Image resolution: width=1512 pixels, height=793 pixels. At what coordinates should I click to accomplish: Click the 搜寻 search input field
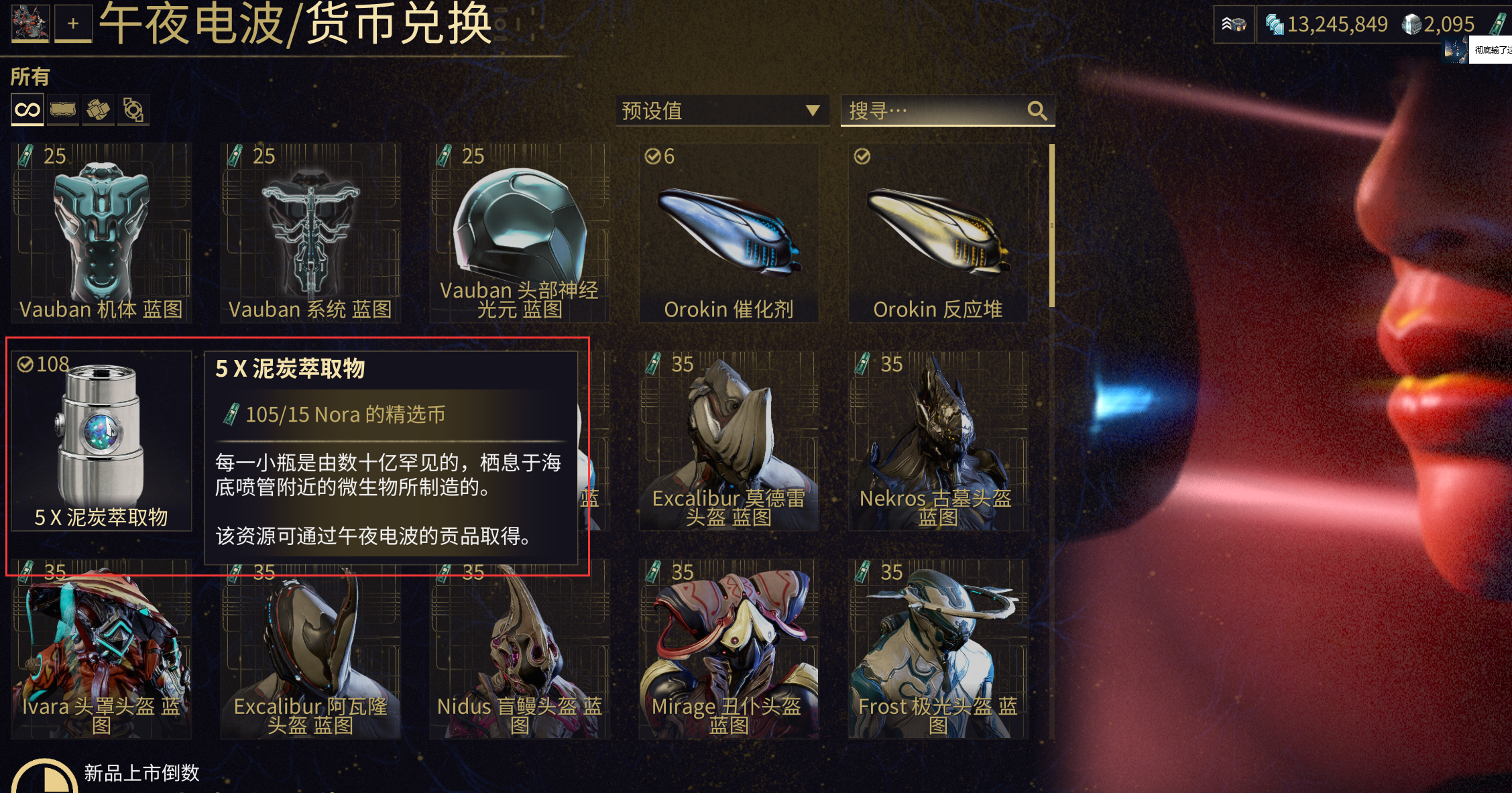coord(947,111)
